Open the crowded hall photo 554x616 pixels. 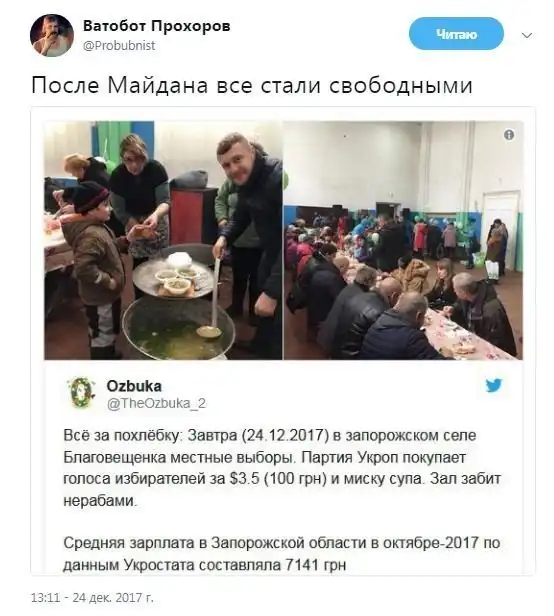(403, 240)
